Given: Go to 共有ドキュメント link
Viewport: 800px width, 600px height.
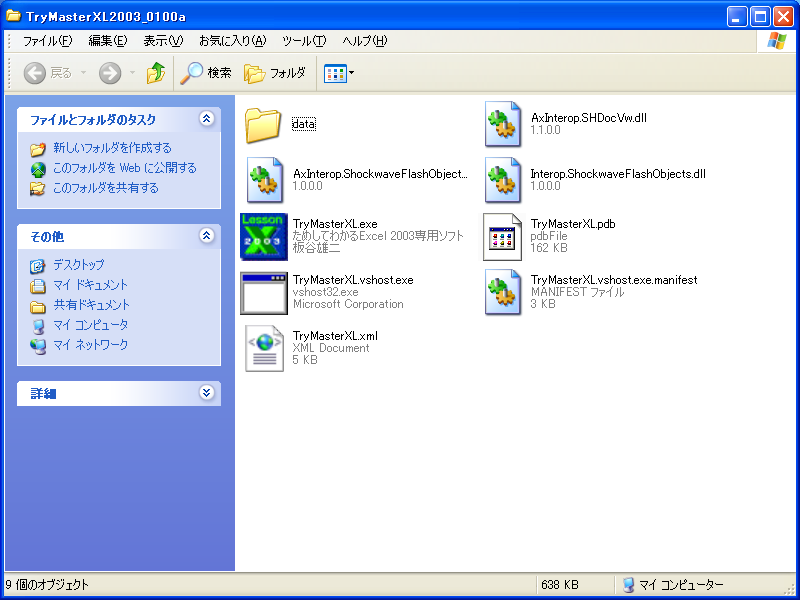Looking at the screenshot, I should [92, 305].
